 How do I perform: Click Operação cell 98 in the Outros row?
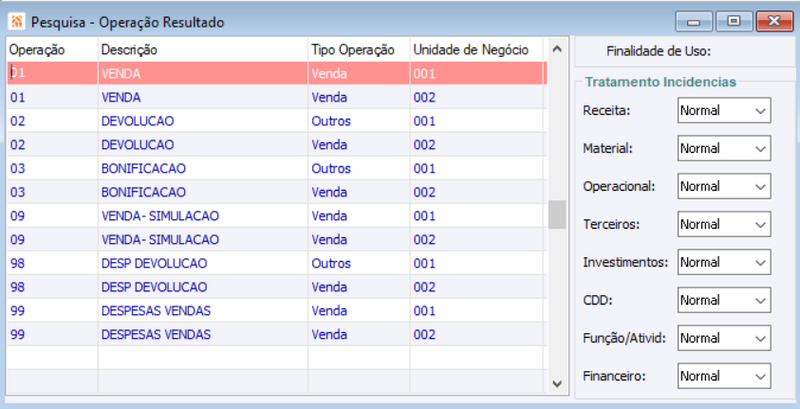pos(52,263)
